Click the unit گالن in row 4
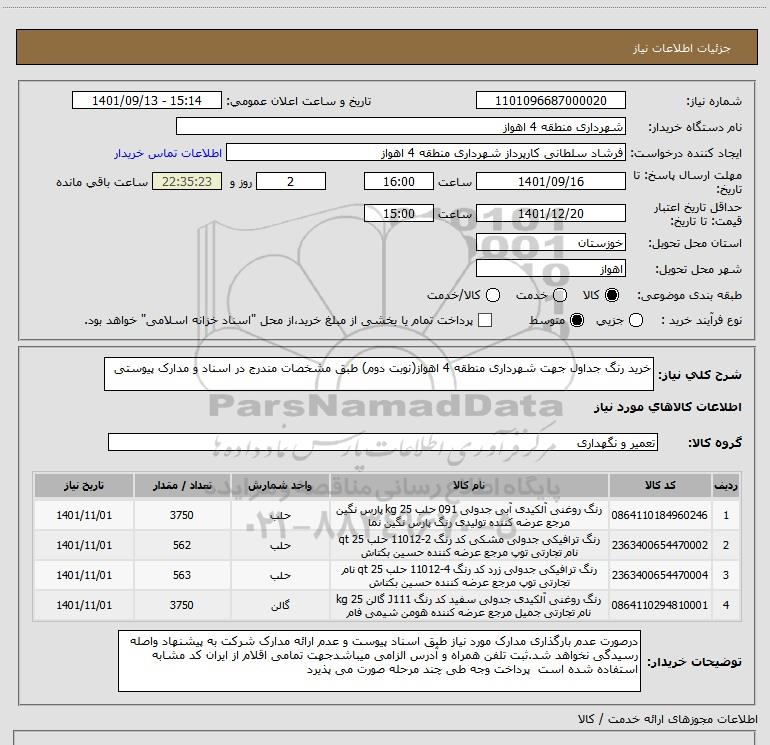Image resolution: width=770 pixels, height=745 pixels. pos(280,606)
